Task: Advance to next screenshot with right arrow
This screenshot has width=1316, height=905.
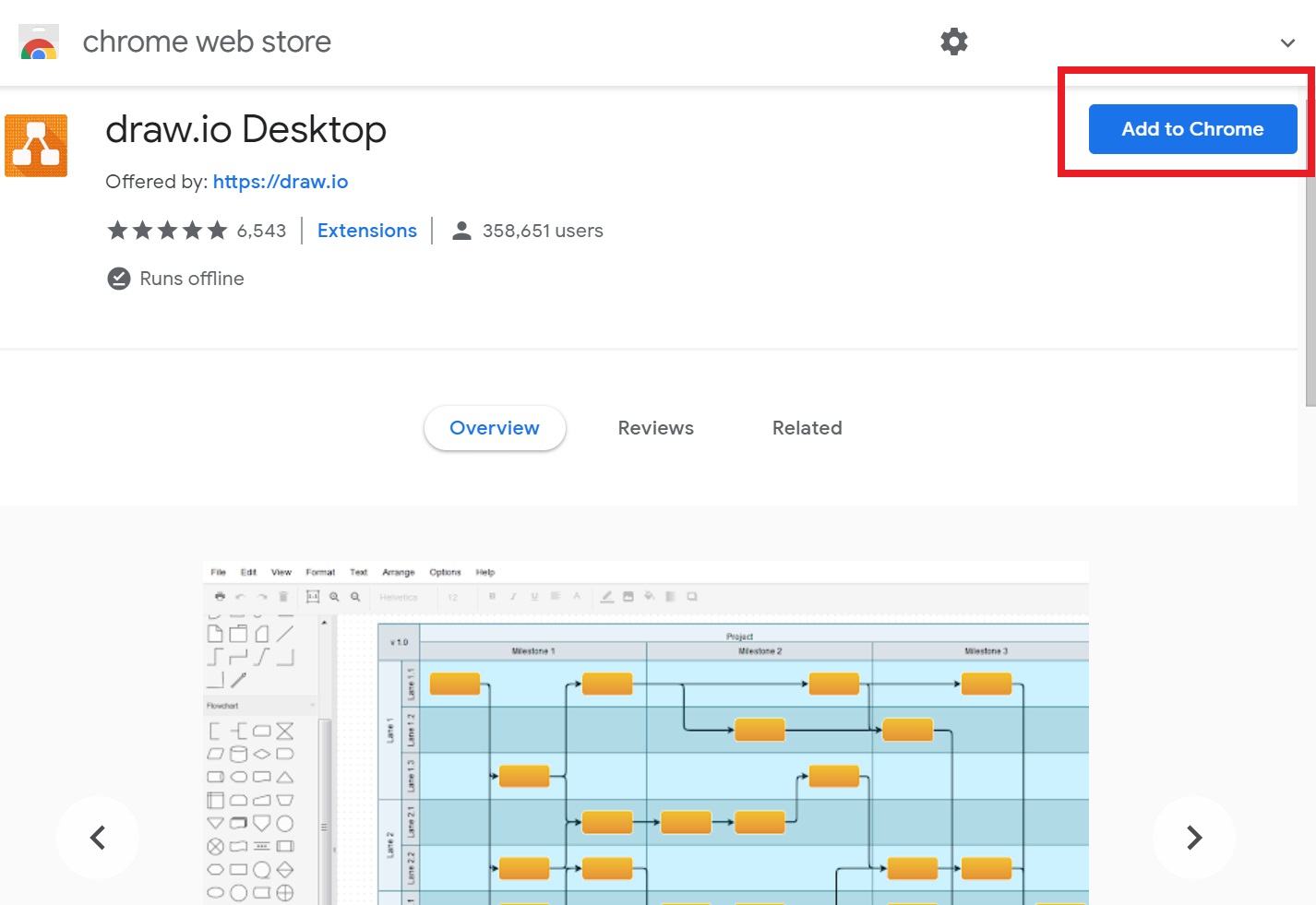Action: (1193, 838)
